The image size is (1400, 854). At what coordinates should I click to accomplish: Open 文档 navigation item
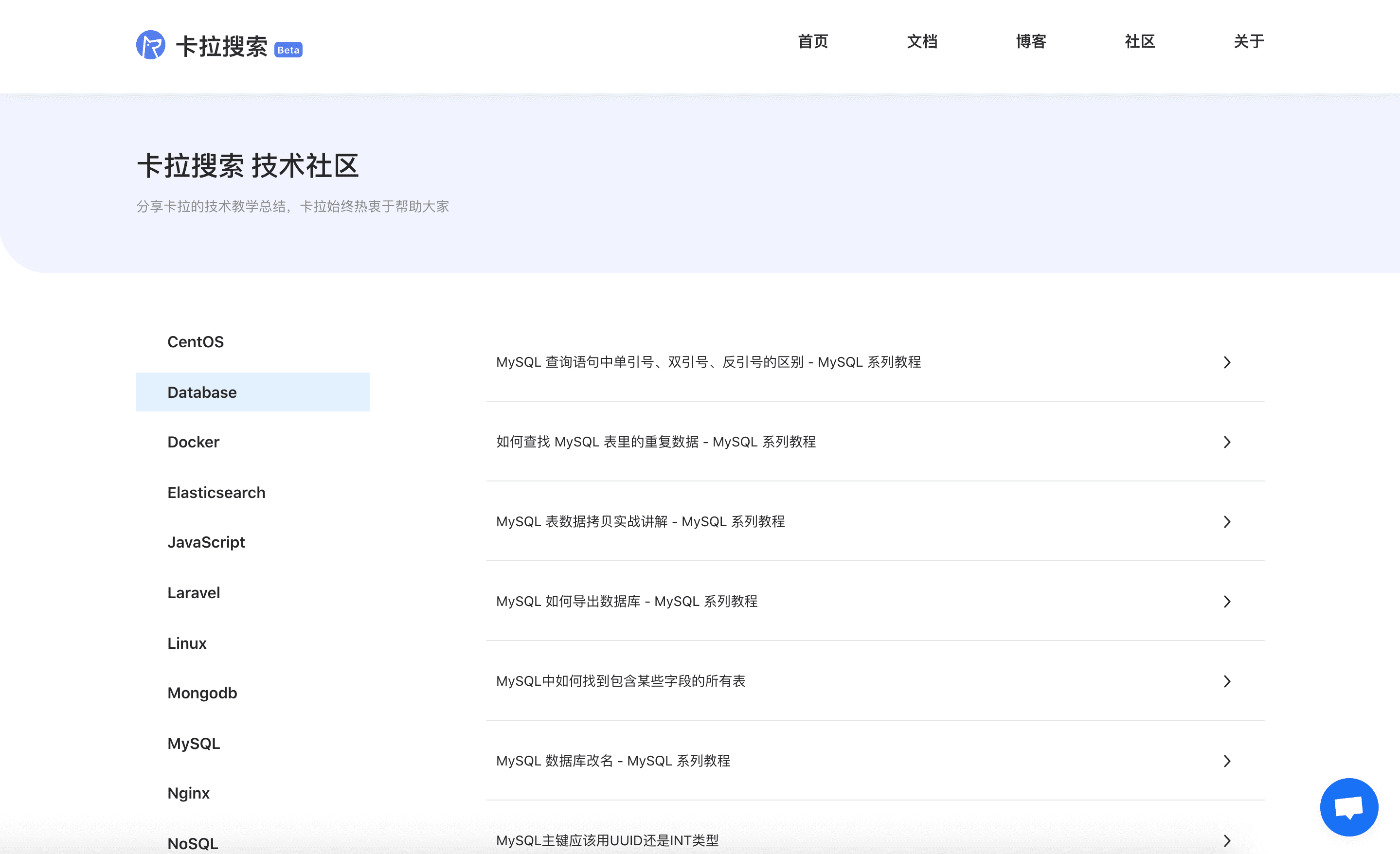[922, 41]
